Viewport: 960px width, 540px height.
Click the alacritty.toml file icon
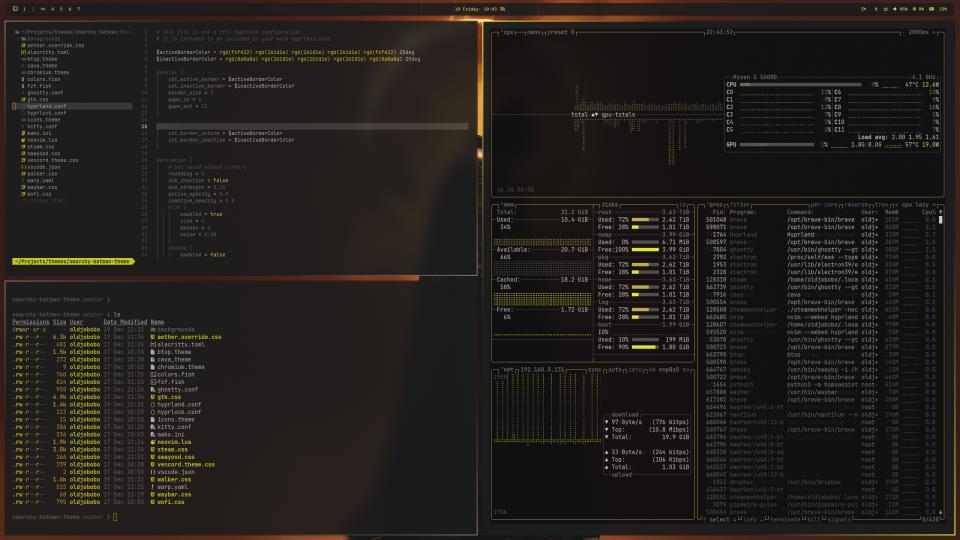click(23, 52)
